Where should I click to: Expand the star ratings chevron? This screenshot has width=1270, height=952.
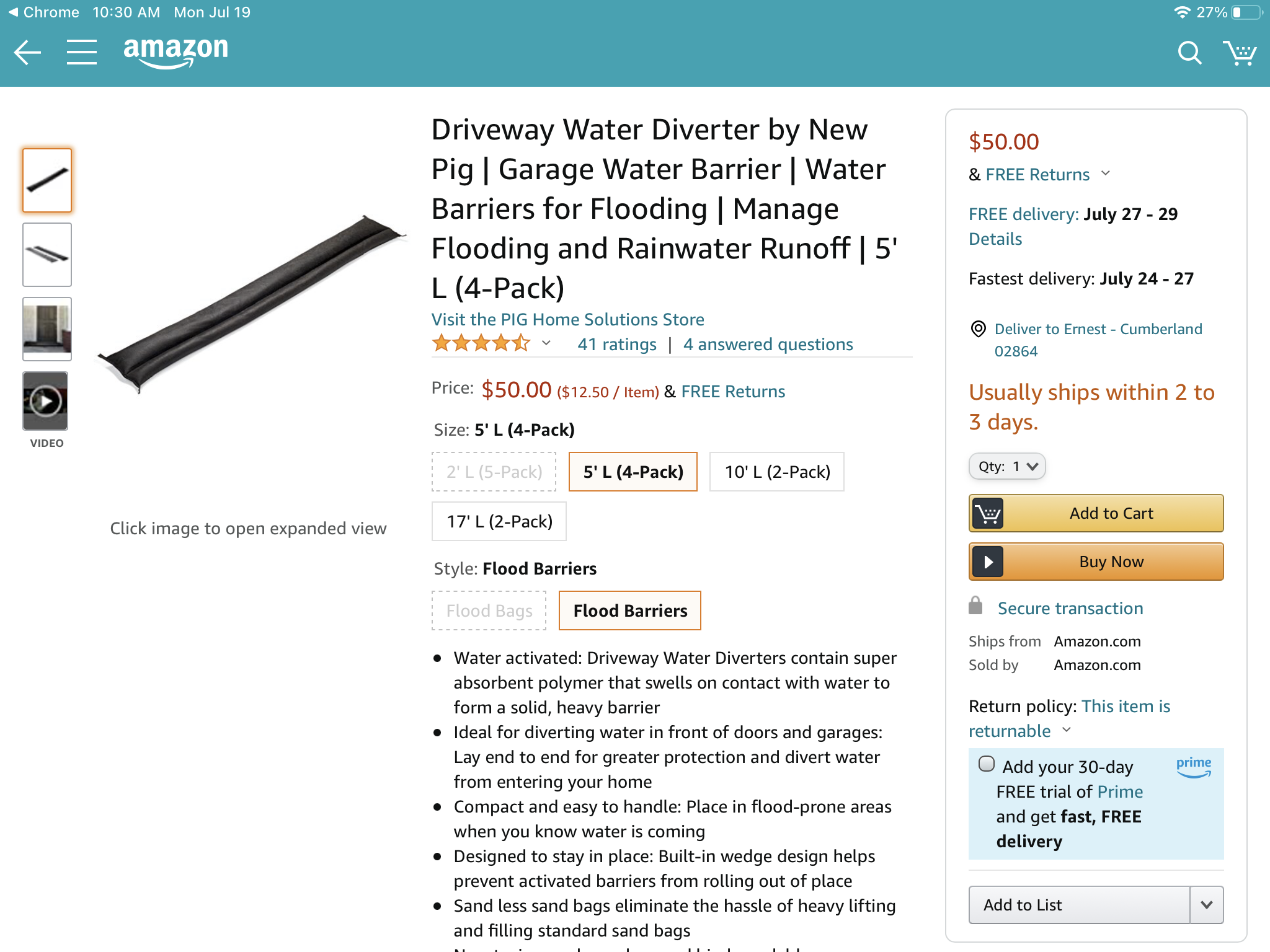coord(546,343)
